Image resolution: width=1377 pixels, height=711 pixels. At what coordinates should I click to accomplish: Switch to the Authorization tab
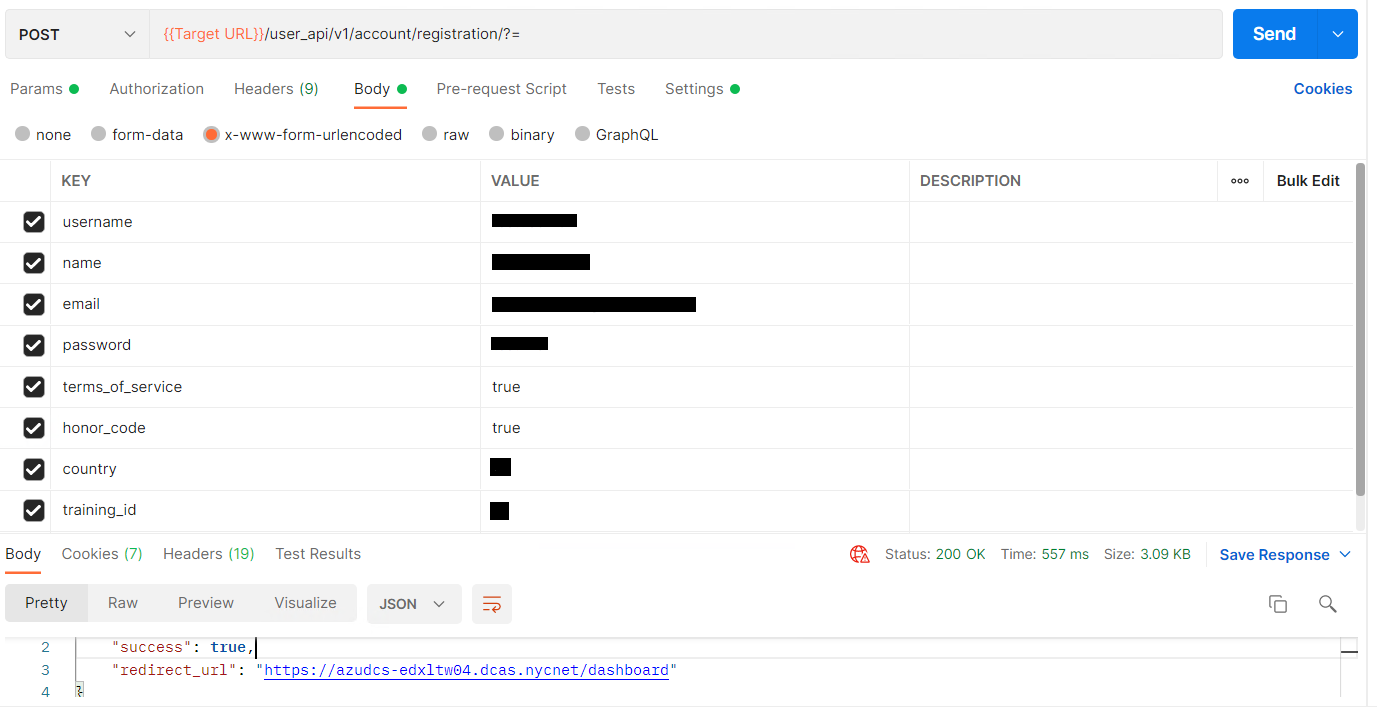[157, 89]
